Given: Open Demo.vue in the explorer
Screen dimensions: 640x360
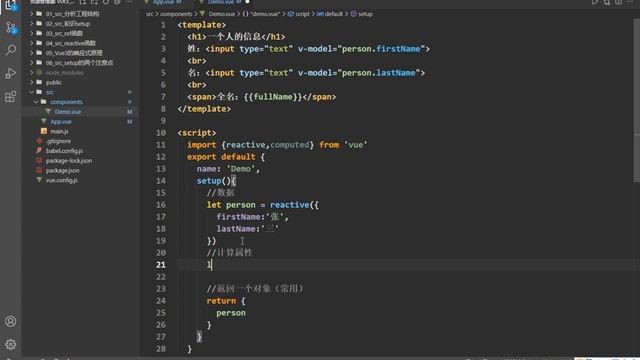Looking at the screenshot, I should point(68,112).
